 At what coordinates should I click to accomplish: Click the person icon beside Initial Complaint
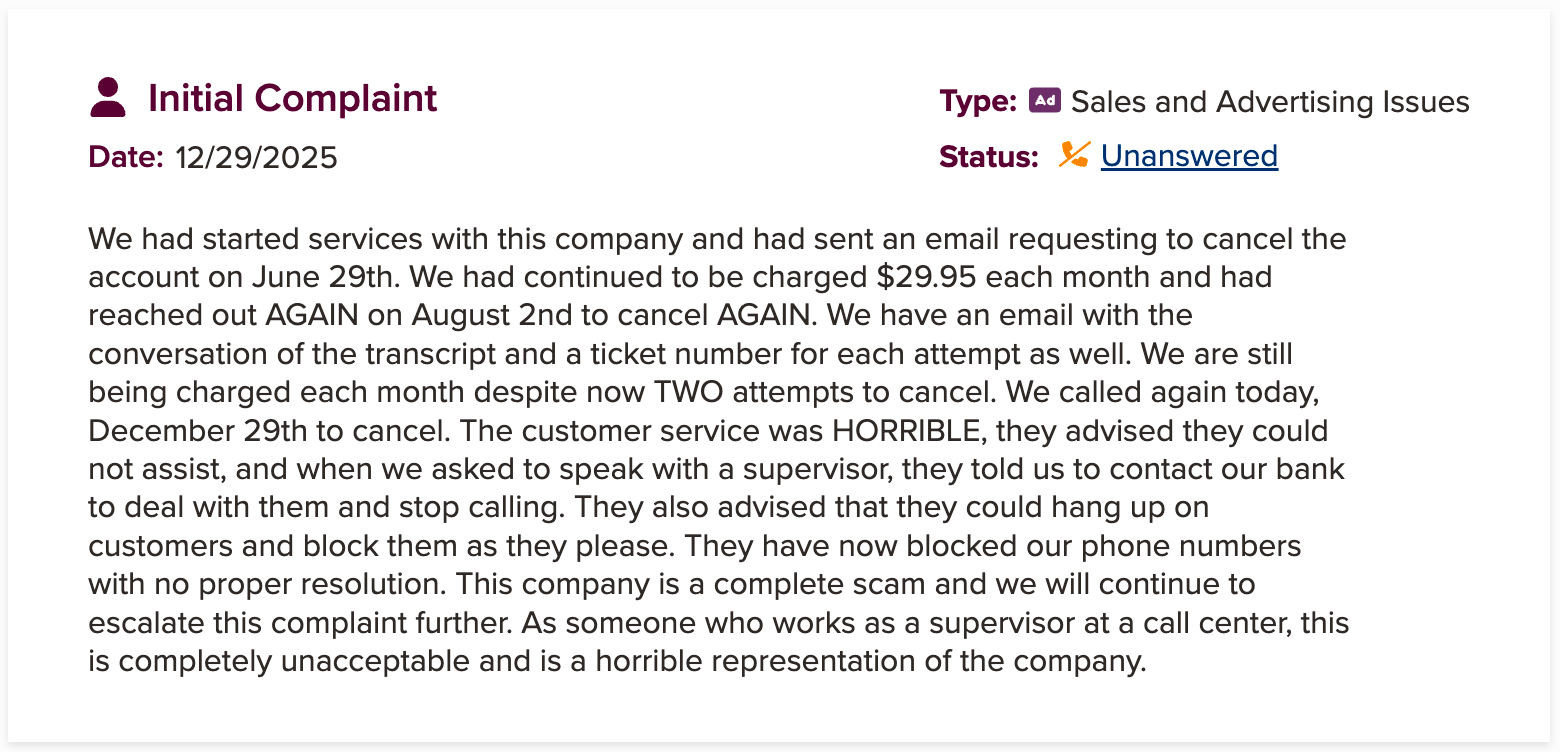pyautogui.click(x=108, y=98)
